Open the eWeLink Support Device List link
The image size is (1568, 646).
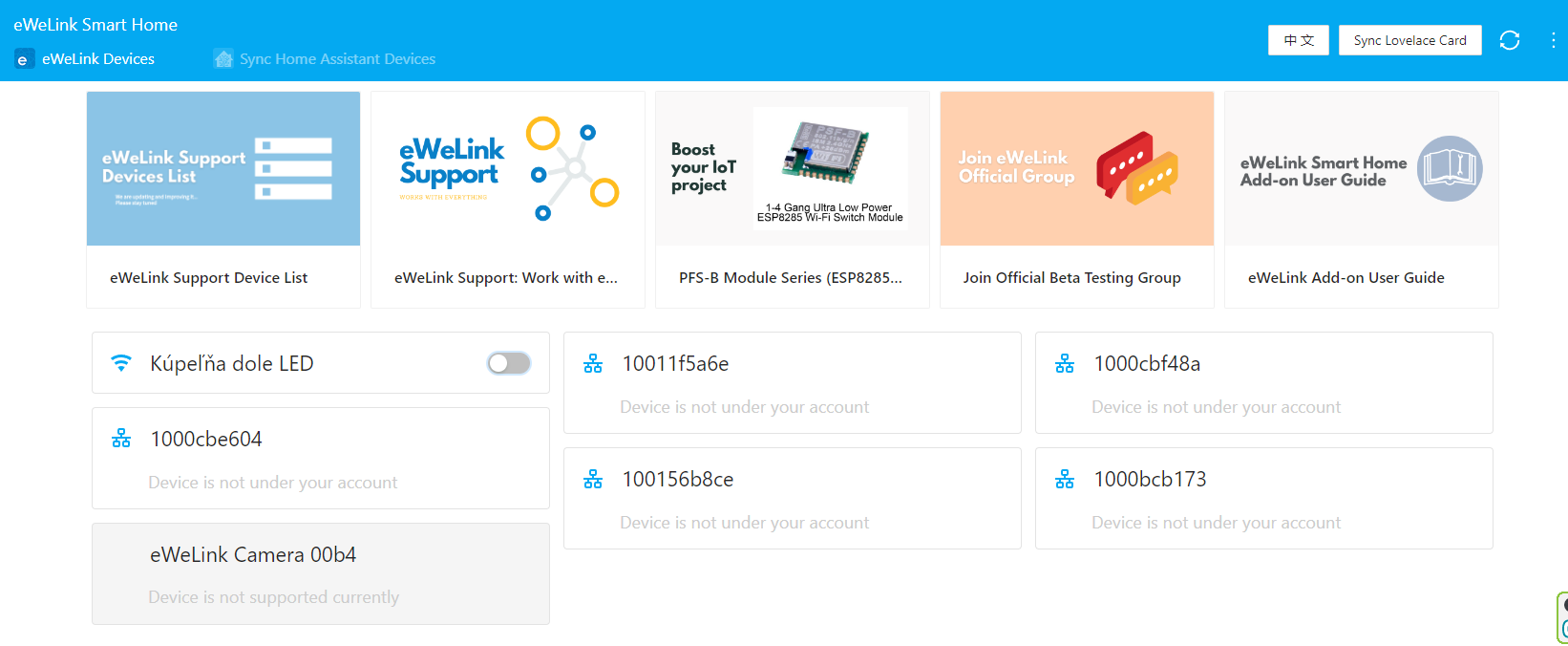[208, 277]
